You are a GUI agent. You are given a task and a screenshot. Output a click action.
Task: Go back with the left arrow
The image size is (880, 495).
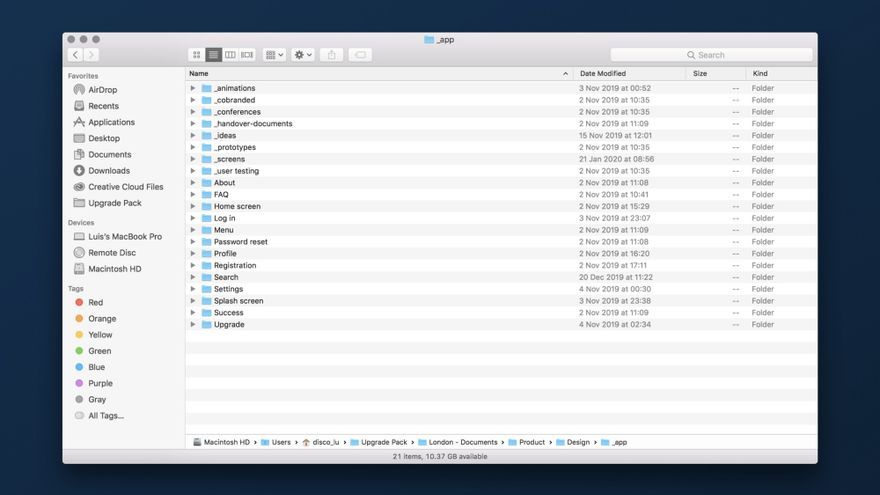[75, 55]
